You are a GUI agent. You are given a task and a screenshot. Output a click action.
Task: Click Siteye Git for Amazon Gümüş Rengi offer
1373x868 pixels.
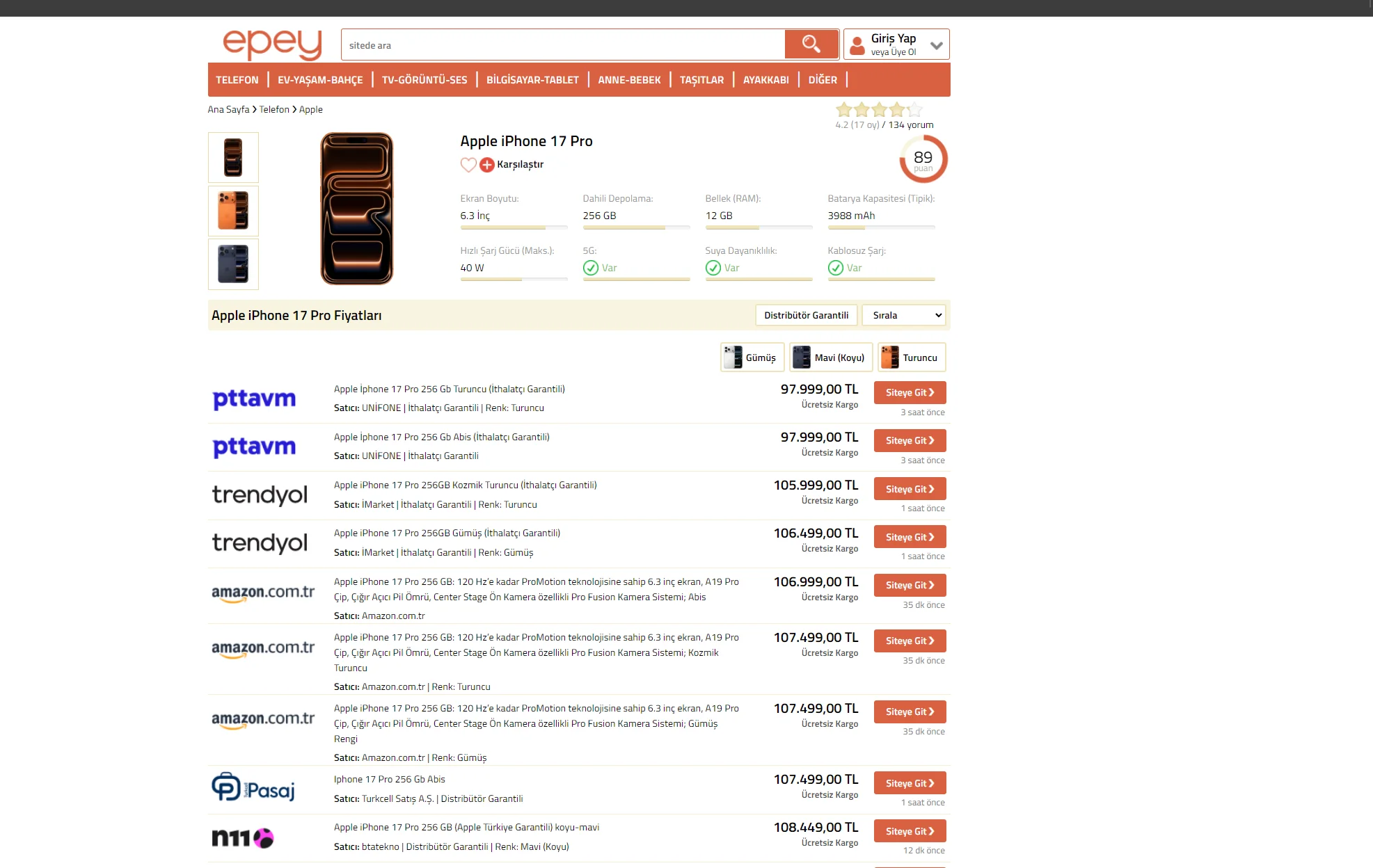(x=910, y=712)
